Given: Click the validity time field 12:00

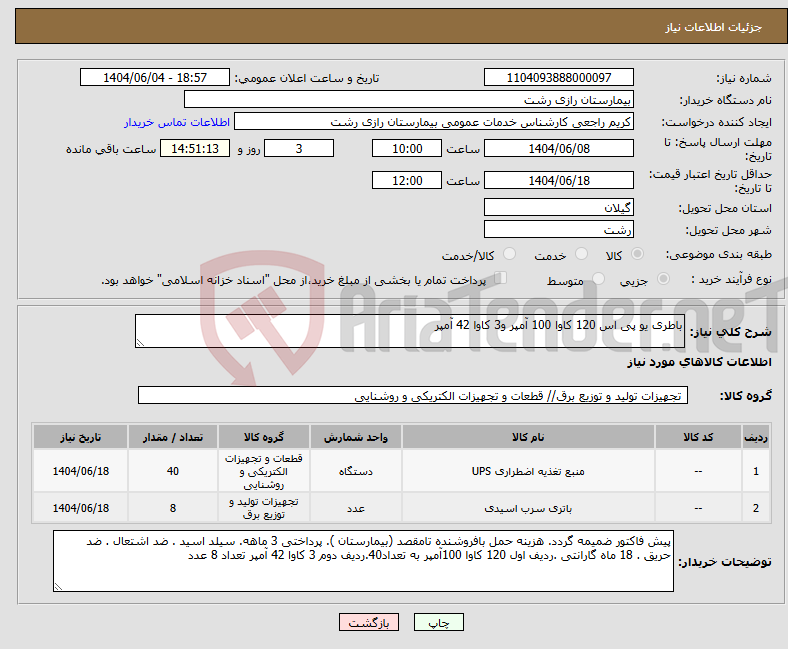Looking at the screenshot, I should coord(407,180).
